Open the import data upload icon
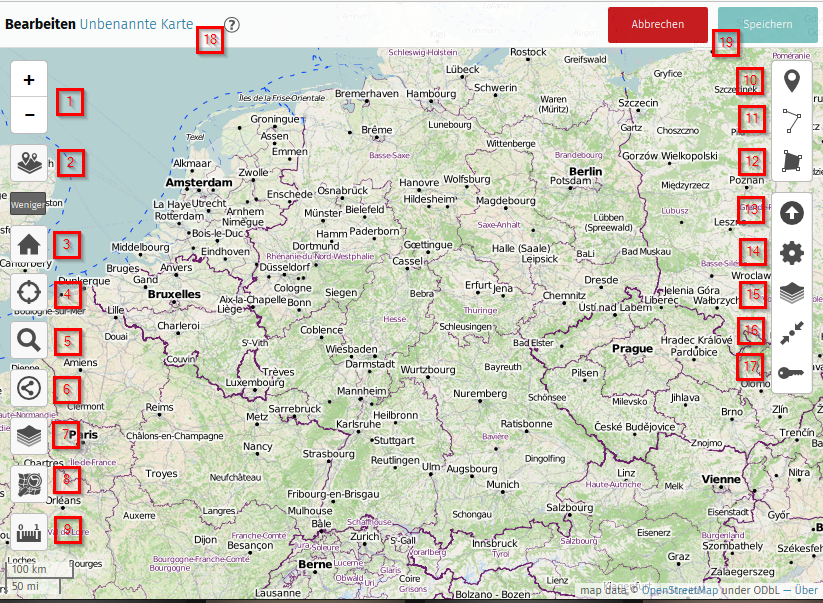 tap(792, 213)
